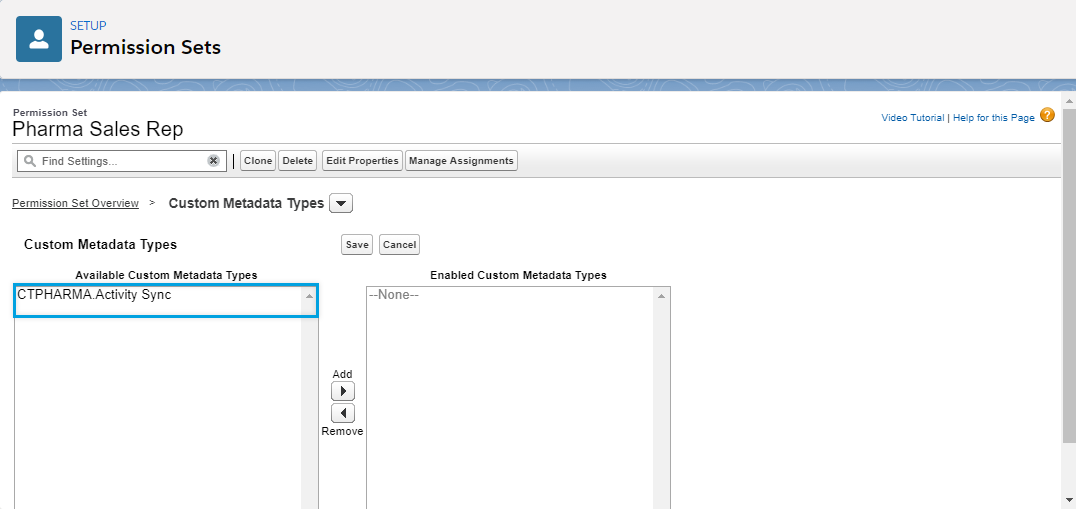This screenshot has height=509, width=1076.
Task: Click the Permission Sets setup icon
Action: pyautogui.click(x=39, y=39)
